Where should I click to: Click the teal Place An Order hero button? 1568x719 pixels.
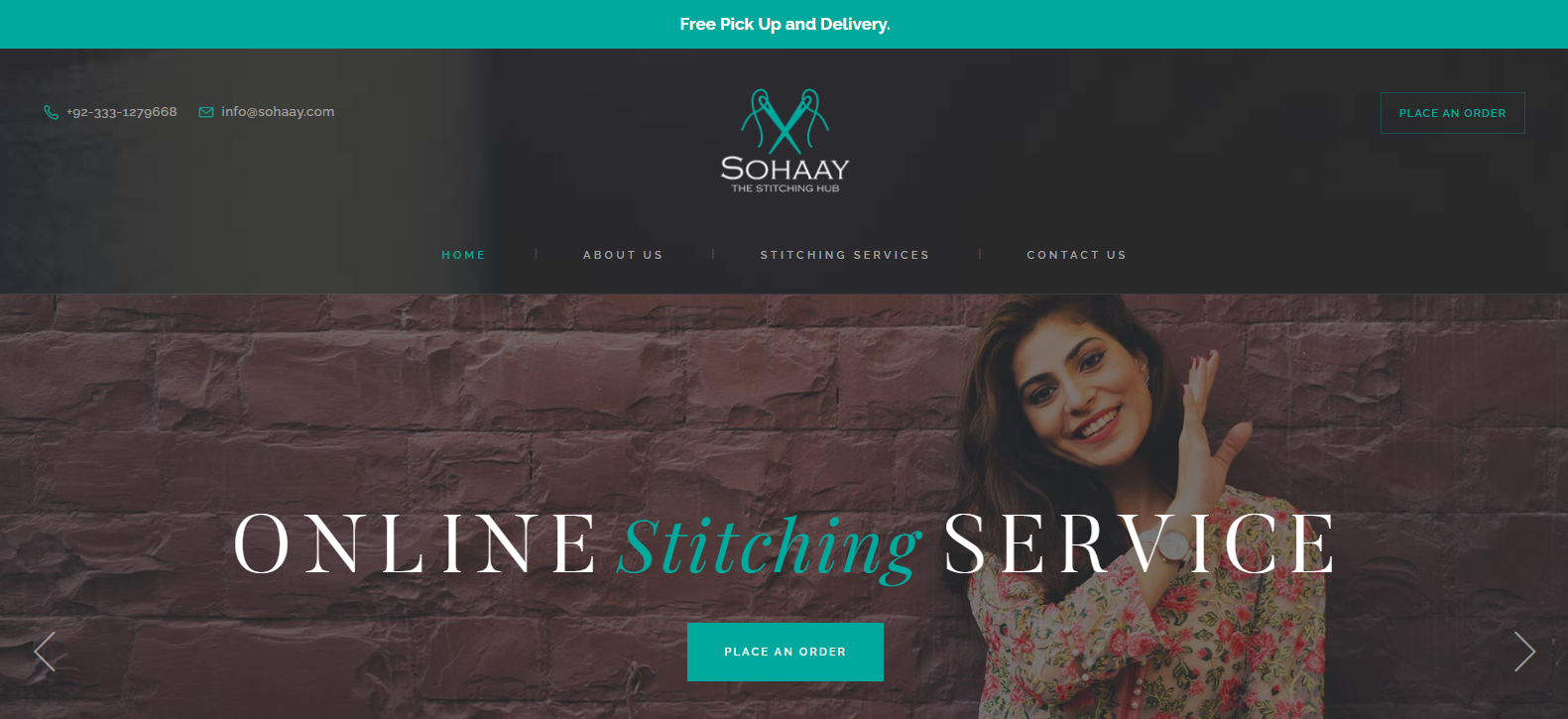click(785, 652)
